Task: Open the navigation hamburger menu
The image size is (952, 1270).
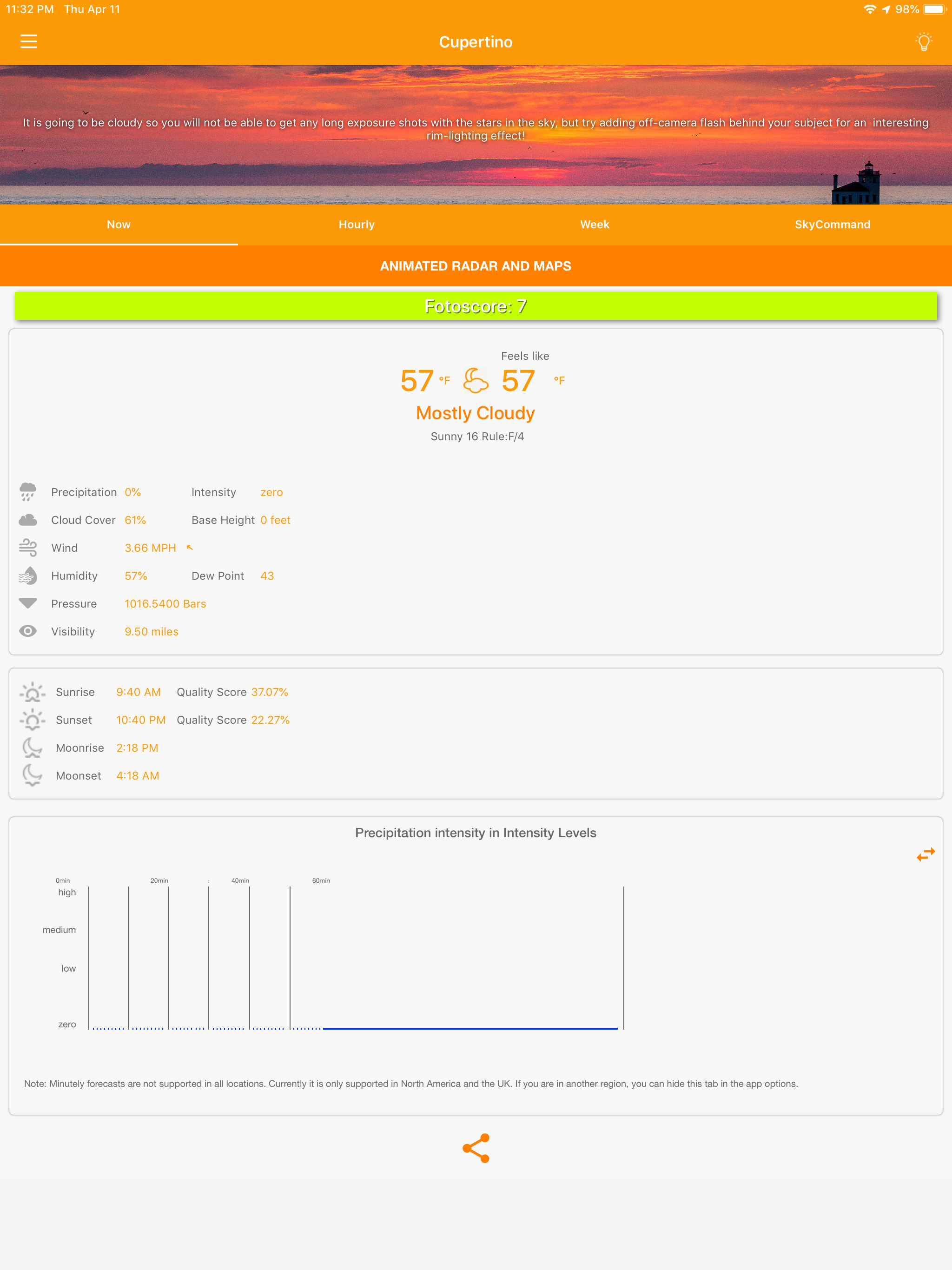Action: 29,41
